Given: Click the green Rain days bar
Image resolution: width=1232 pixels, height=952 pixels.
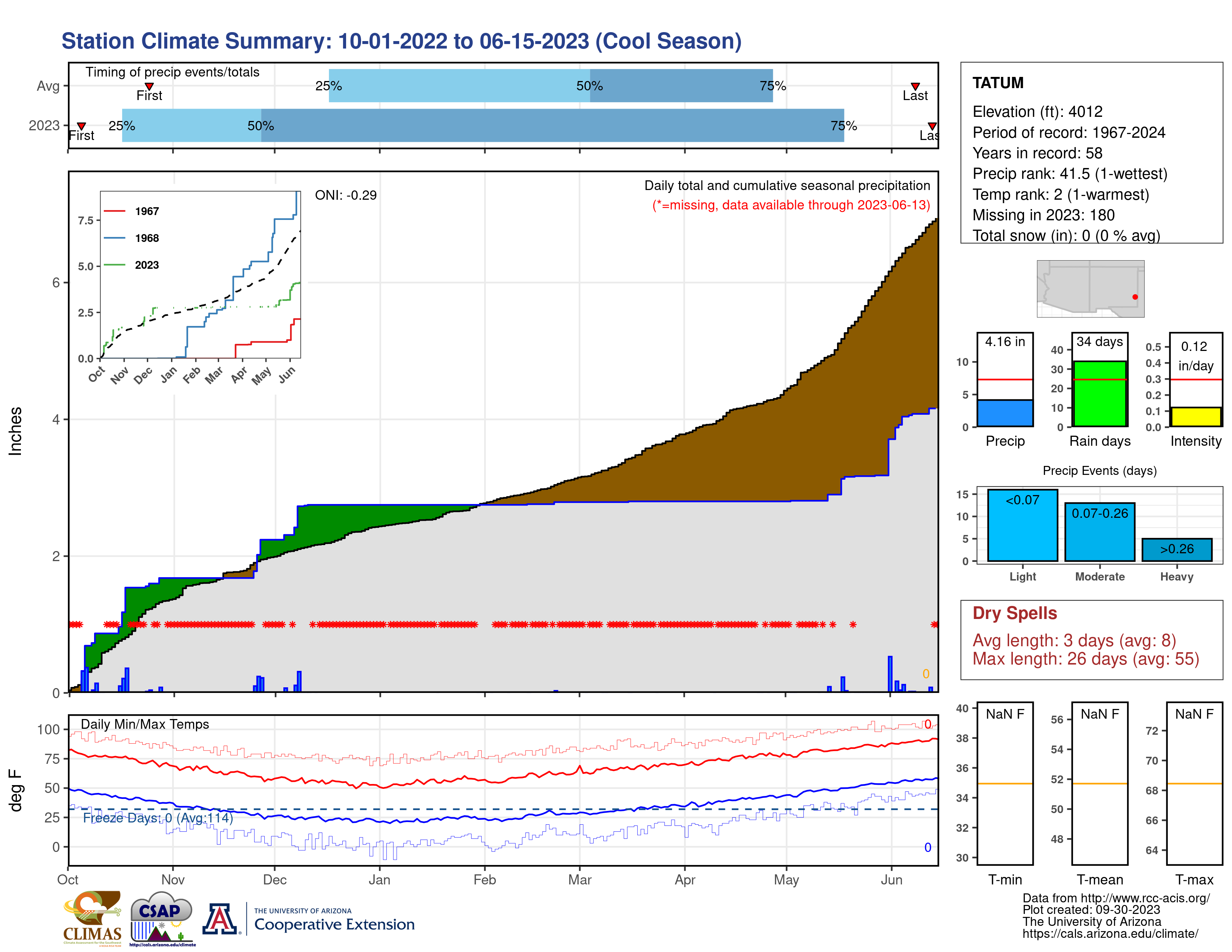Looking at the screenshot, I should [x=1099, y=393].
